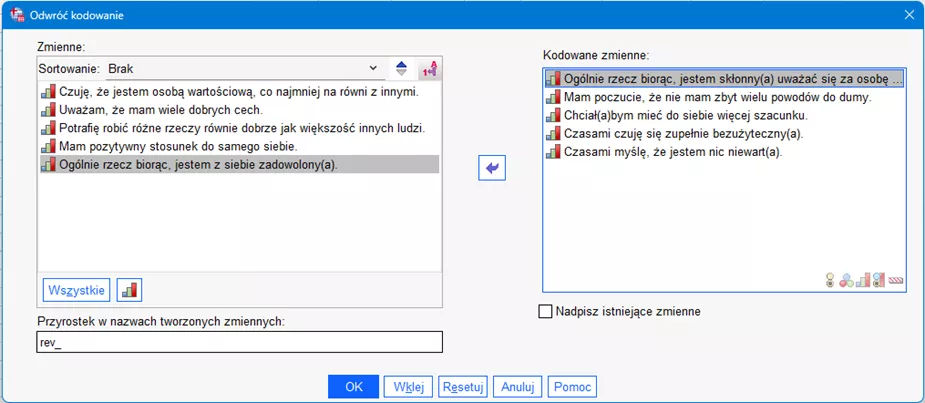This screenshot has width=925, height=403.
Task: Select 'Ogólnie rzecz biorąc, jestem z siebie zadowolony(a)'
Action: coord(240,165)
